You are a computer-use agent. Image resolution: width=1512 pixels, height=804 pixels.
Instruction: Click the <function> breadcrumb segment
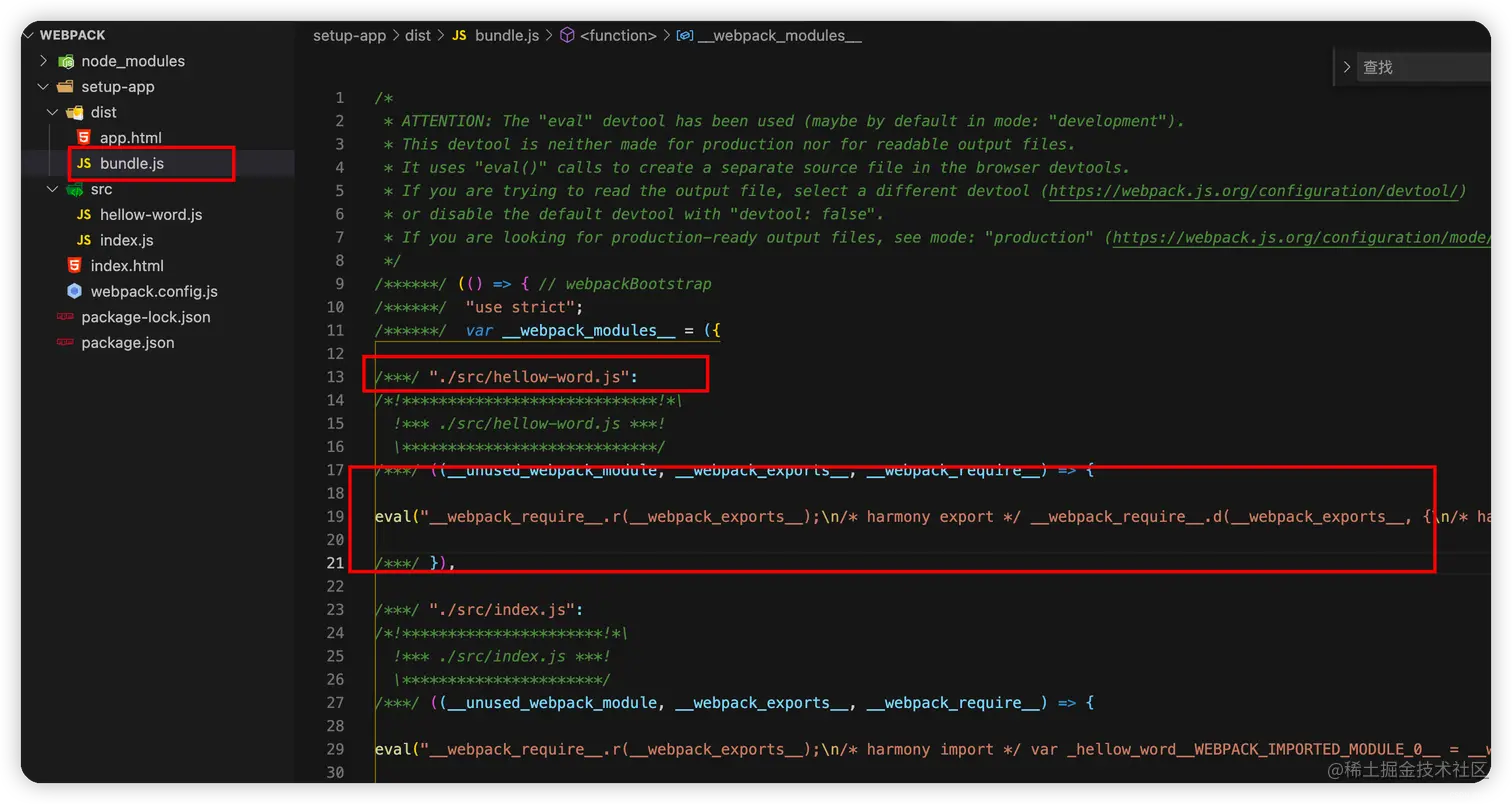618,35
